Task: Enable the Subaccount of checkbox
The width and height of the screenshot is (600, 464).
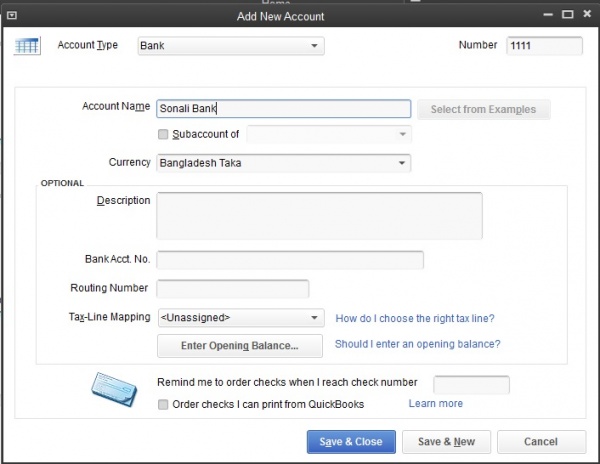Action: pyautogui.click(x=164, y=134)
